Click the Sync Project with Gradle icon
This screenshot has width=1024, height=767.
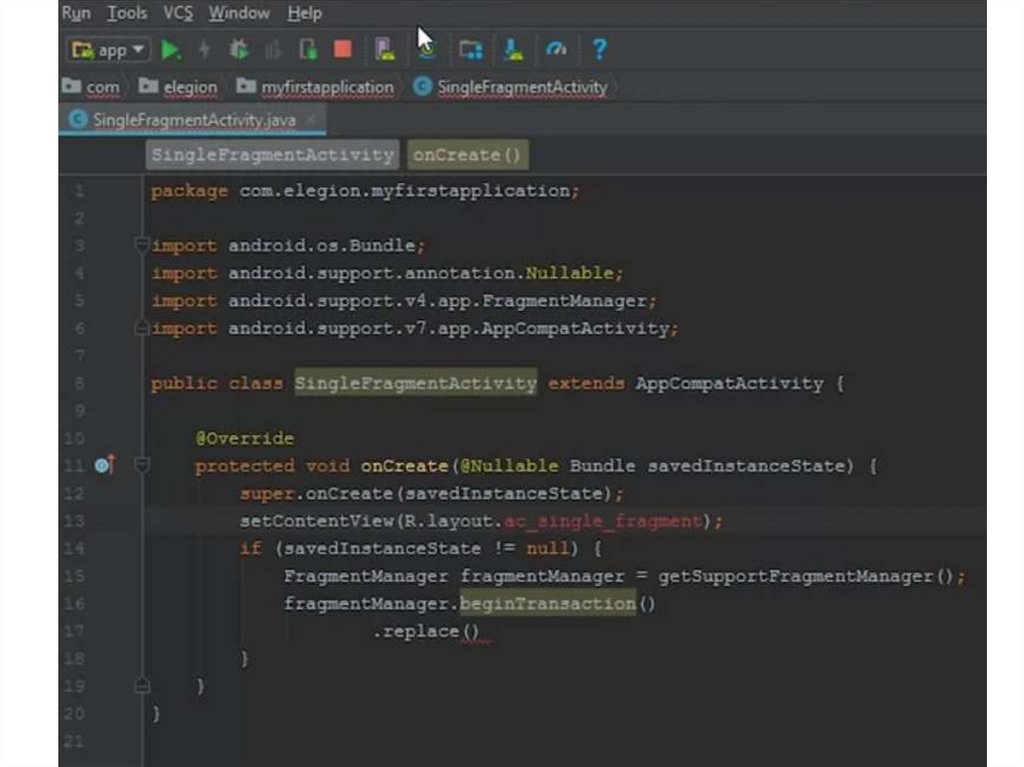point(426,49)
